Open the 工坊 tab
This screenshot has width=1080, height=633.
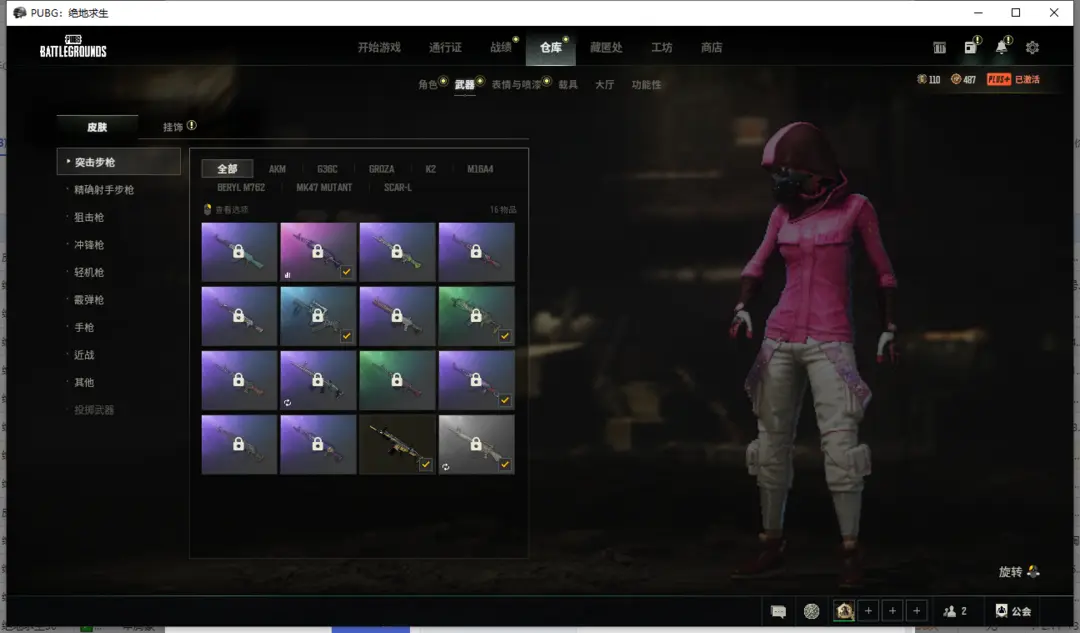662,47
